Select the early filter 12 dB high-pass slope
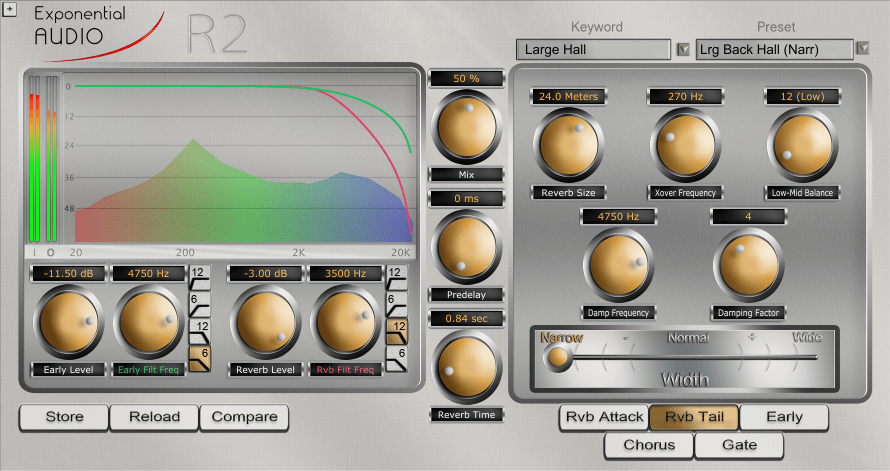 click(x=199, y=278)
